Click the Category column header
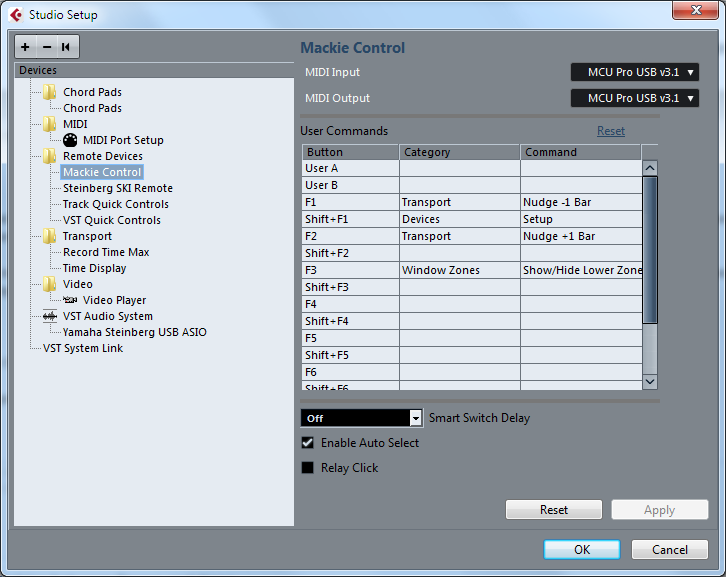Viewport: 726px width, 577px height. click(459, 152)
